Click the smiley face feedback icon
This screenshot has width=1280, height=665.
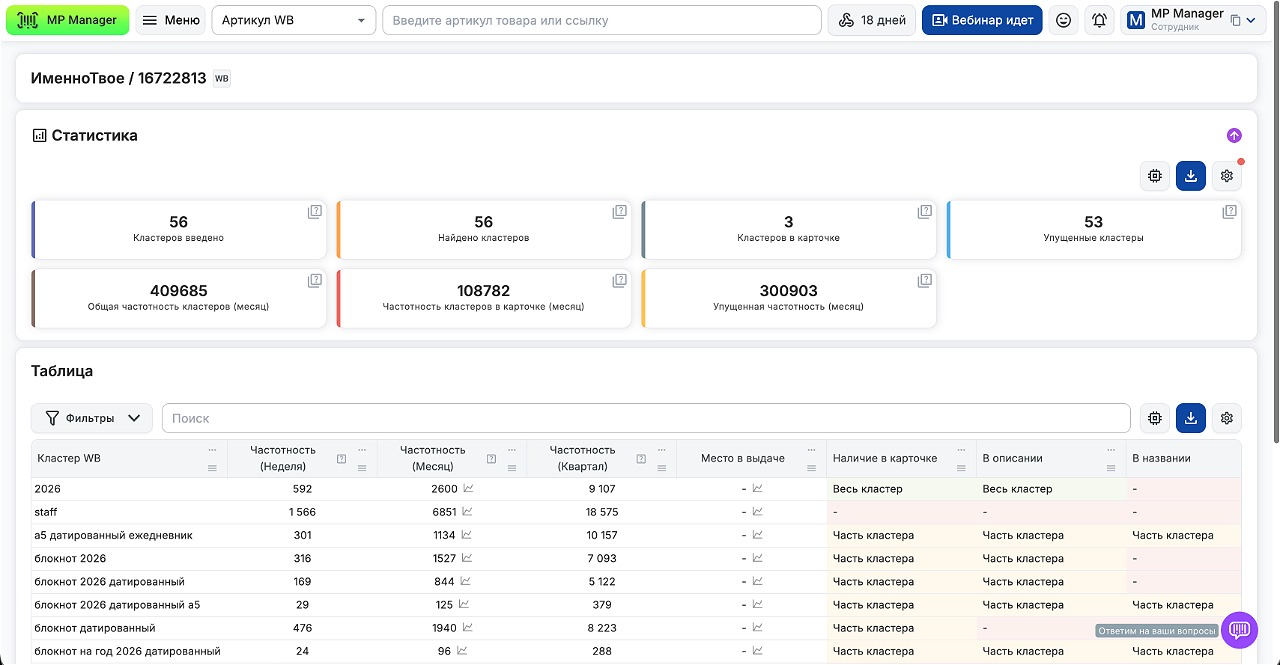coord(1063,20)
